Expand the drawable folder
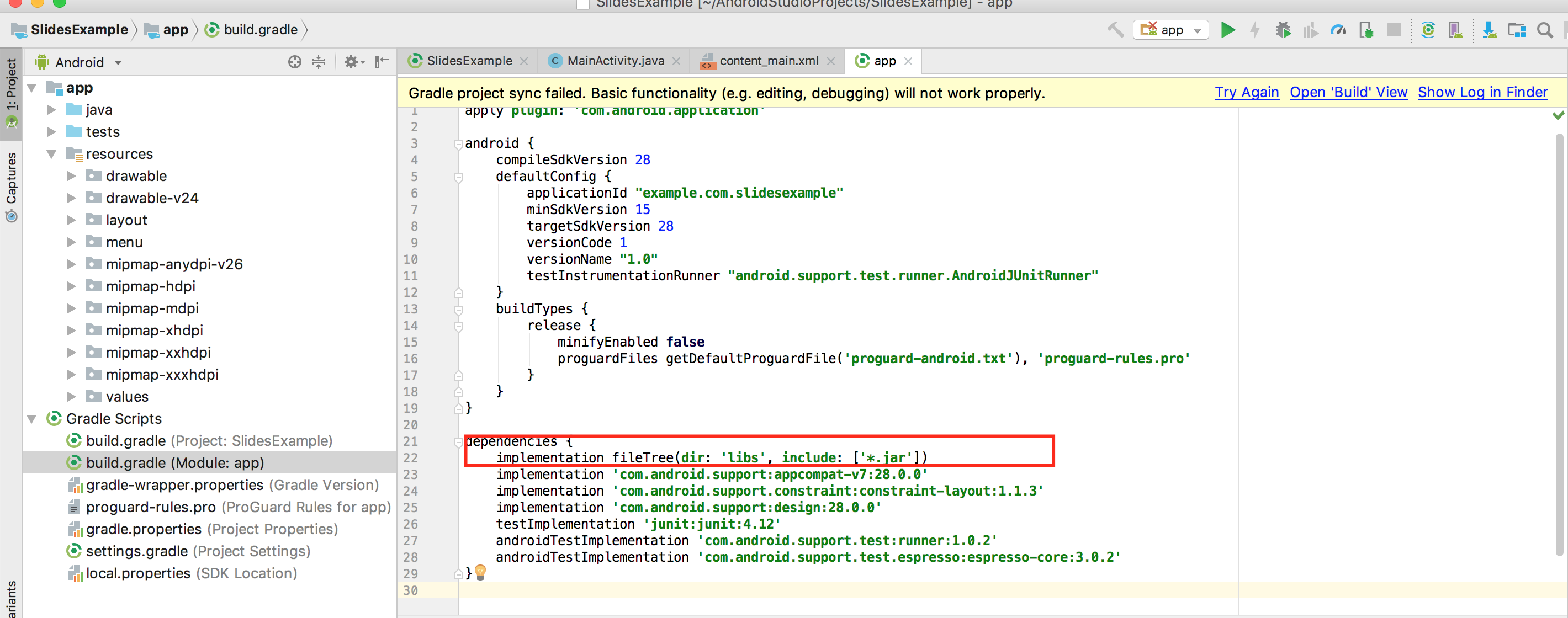 click(71, 176)
